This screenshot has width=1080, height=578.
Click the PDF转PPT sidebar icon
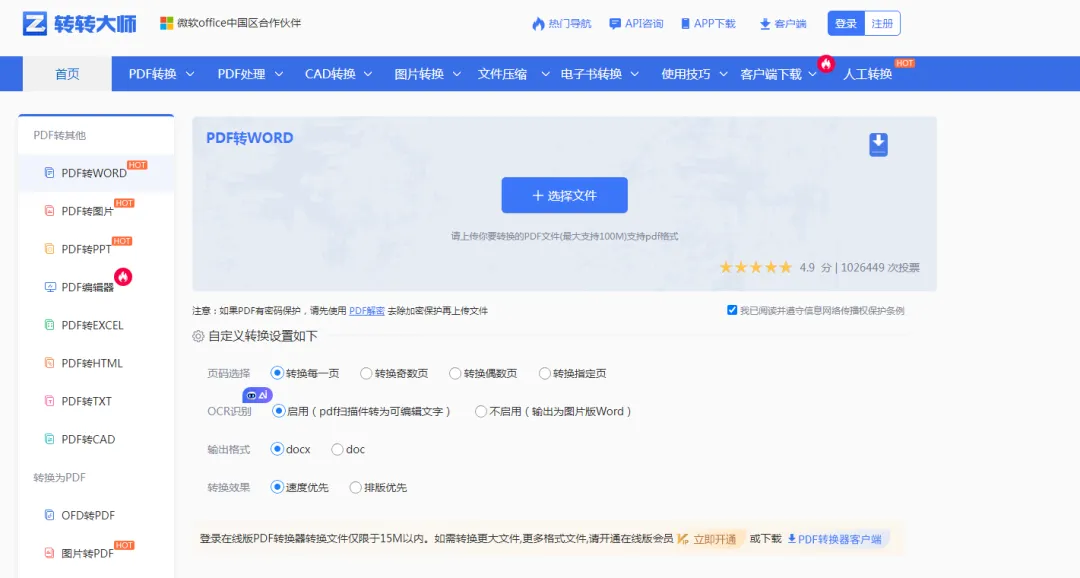click(50, 249)
